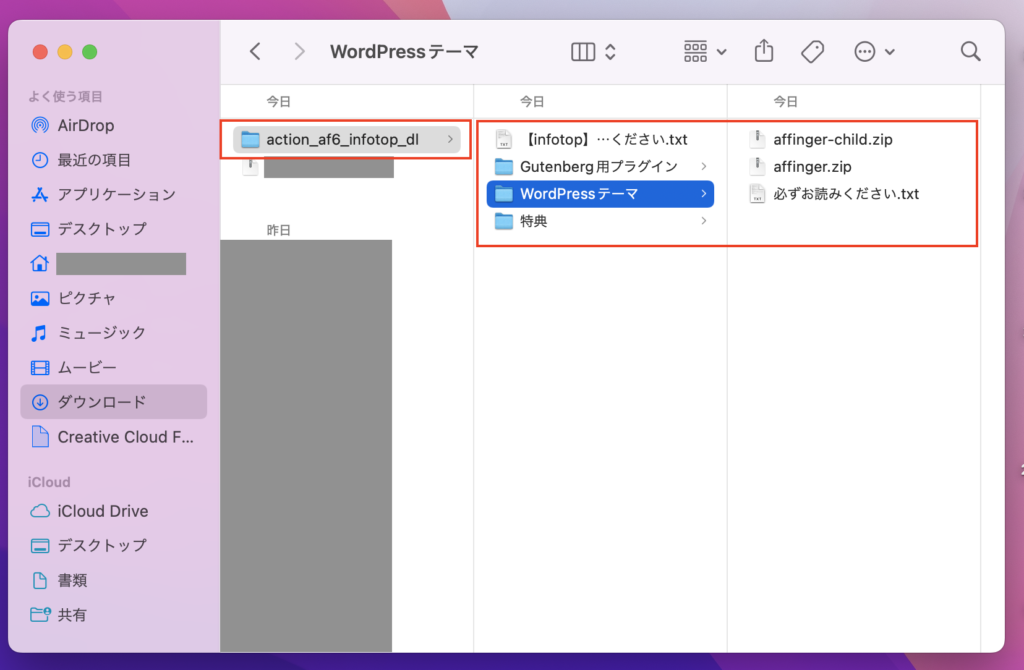Click the 【infotop】 text file icon
The image size is (1024, 670).
click(504, 139)
